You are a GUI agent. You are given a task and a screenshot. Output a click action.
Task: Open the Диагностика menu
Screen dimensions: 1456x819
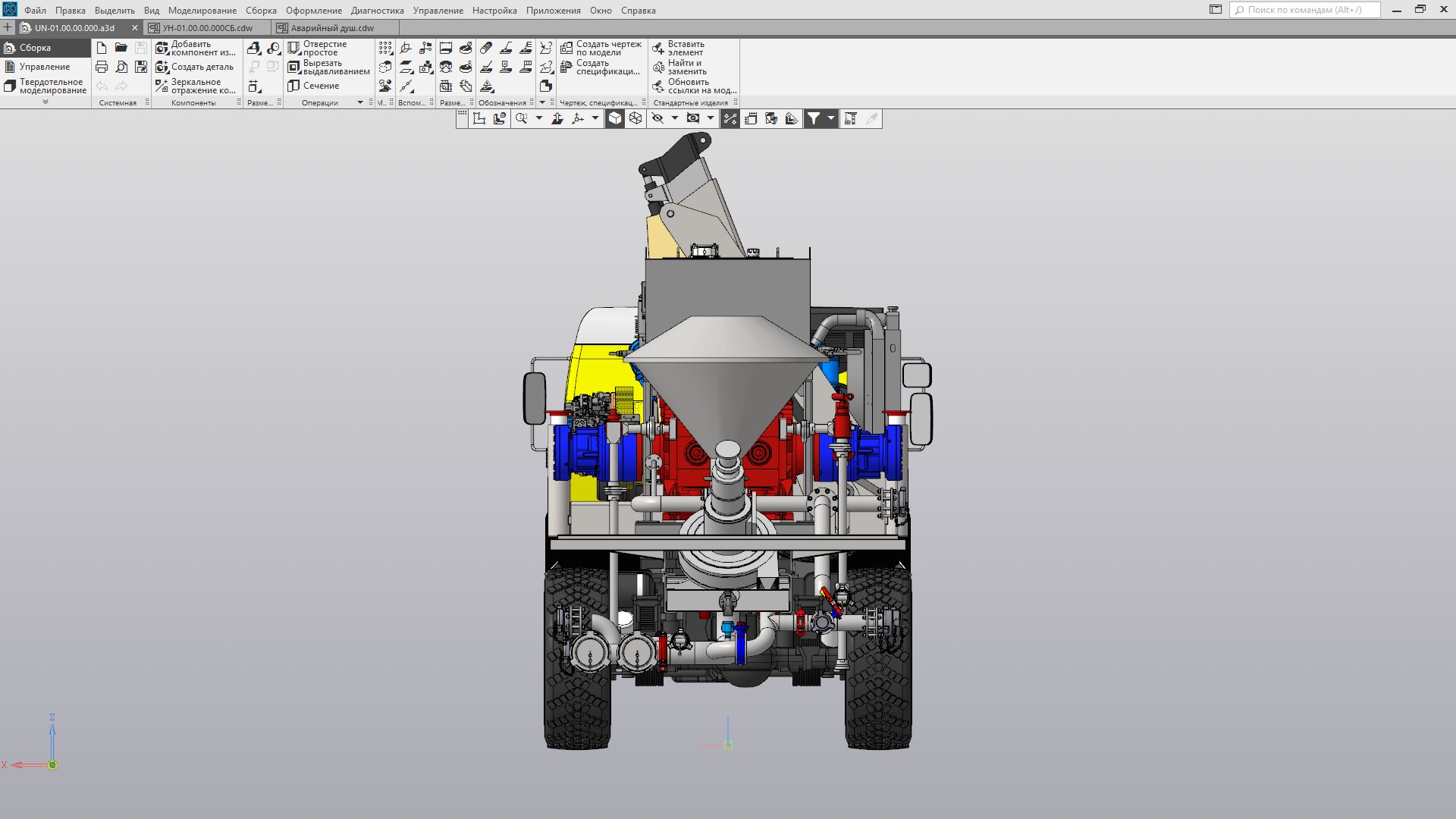(x=377, y=11)
